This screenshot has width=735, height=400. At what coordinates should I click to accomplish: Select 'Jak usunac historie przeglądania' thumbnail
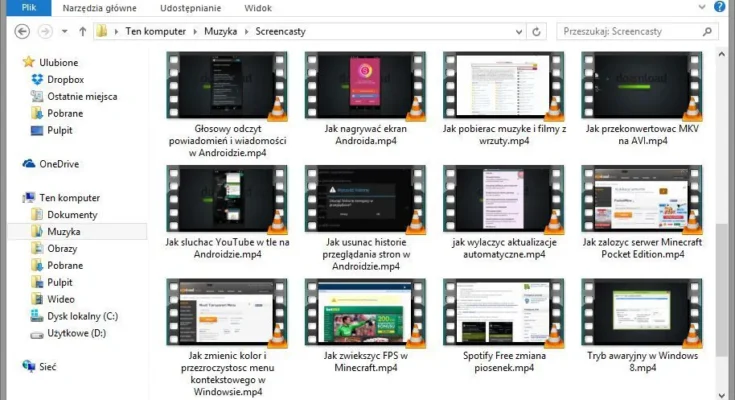tap(365, 199)
